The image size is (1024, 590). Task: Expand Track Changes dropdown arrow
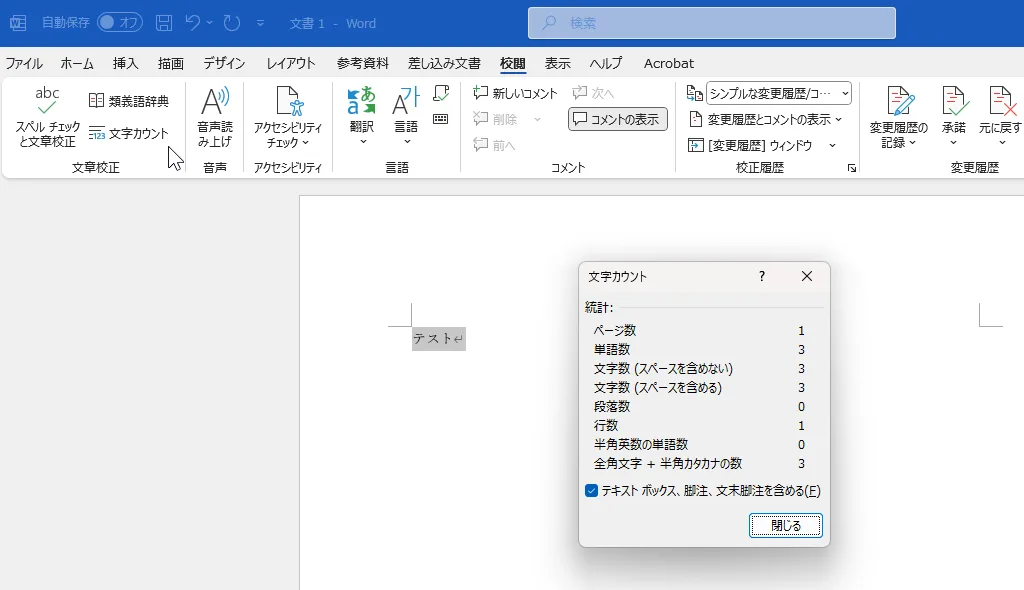[x=912, y=142]
